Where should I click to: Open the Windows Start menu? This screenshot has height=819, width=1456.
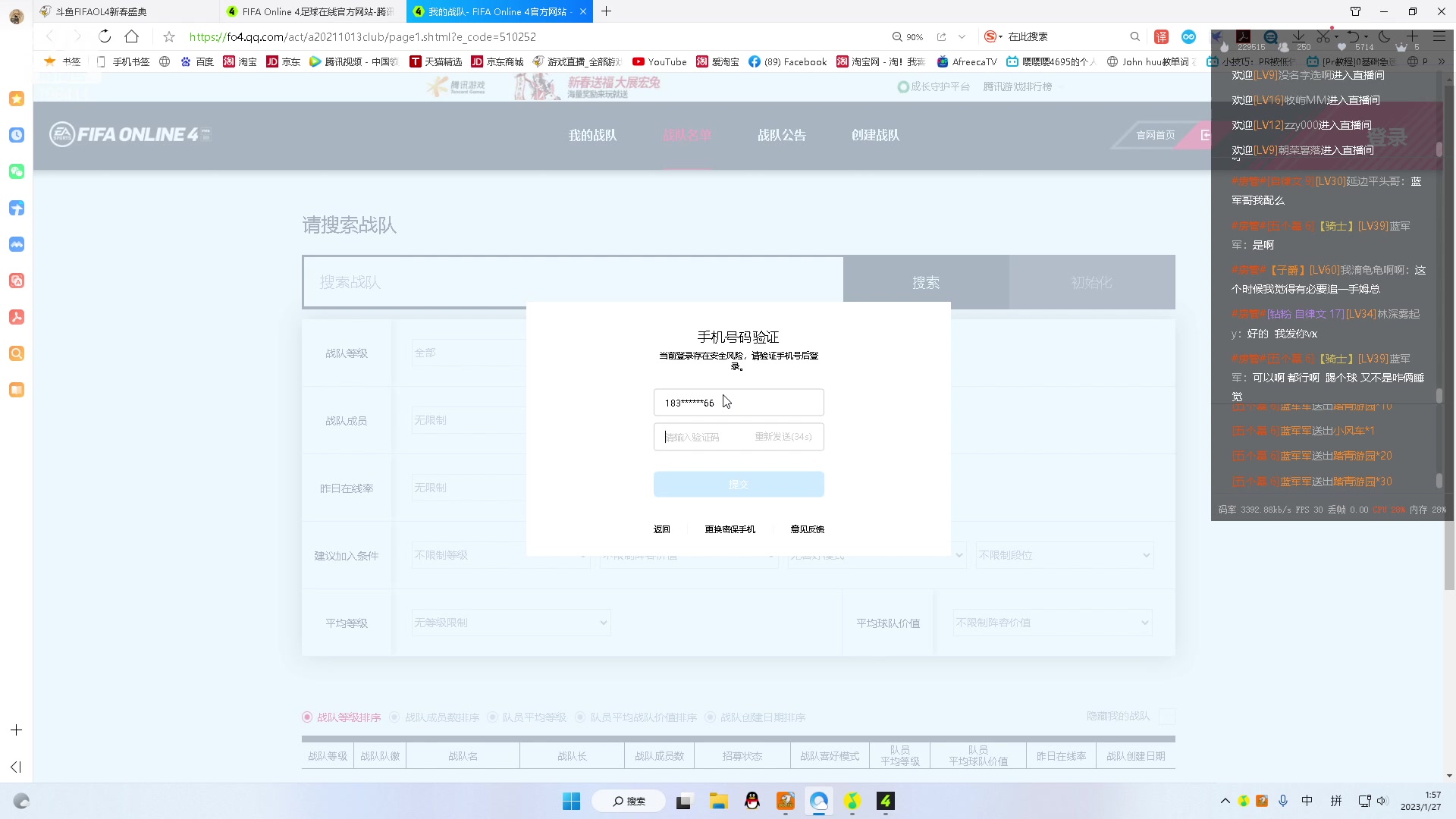(571, 801)
